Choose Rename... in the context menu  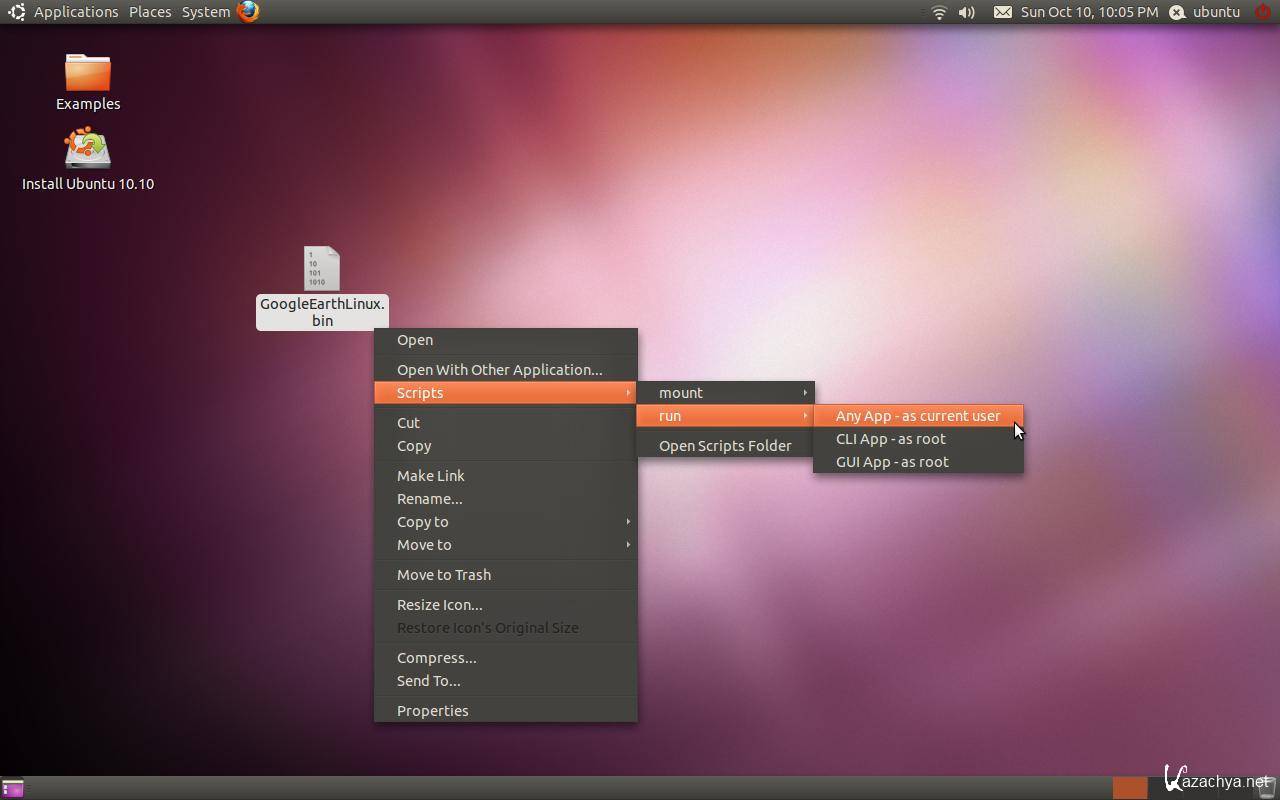[506, 499]
